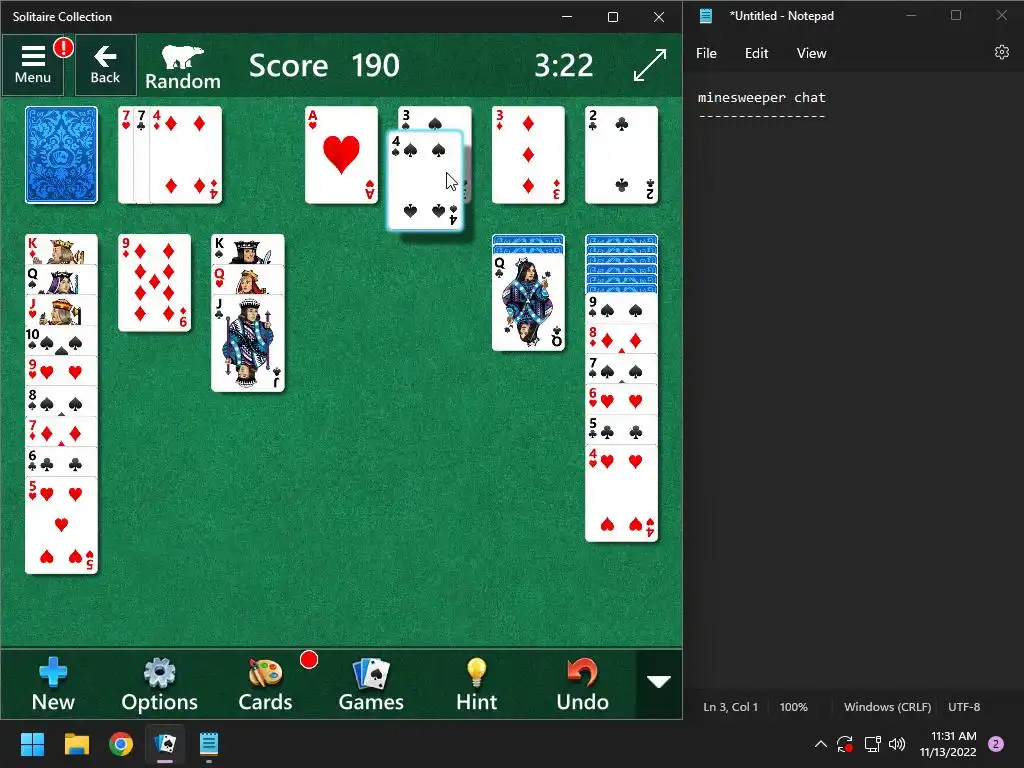The height and width of the screenshot is (768, 1024).
Task: Select the King of diamonds in first column
Action: tap(61, 249)
